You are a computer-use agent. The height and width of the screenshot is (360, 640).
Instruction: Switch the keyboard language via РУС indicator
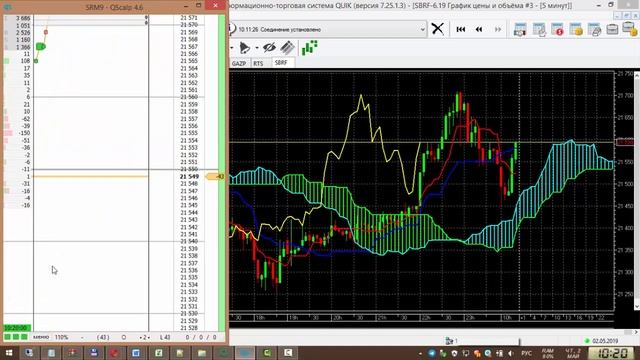pyautogui.click(x=527, y=353)
